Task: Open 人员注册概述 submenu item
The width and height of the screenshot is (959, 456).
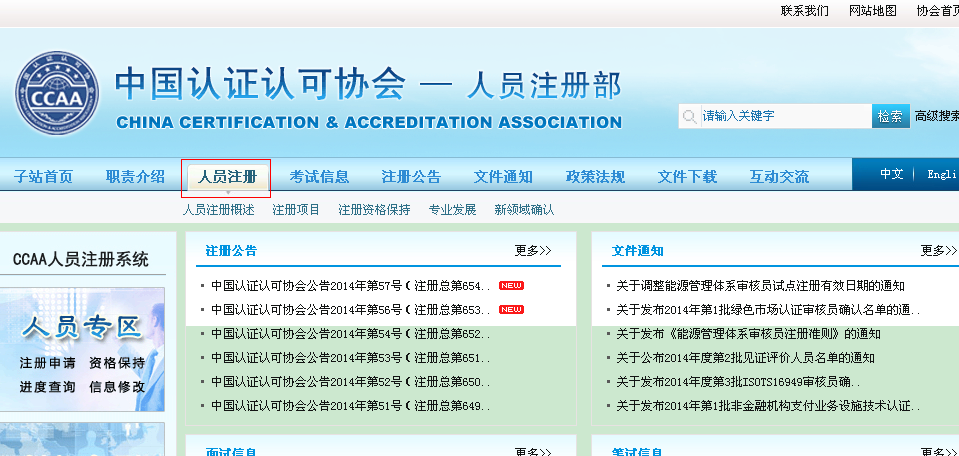Action: 218,210
